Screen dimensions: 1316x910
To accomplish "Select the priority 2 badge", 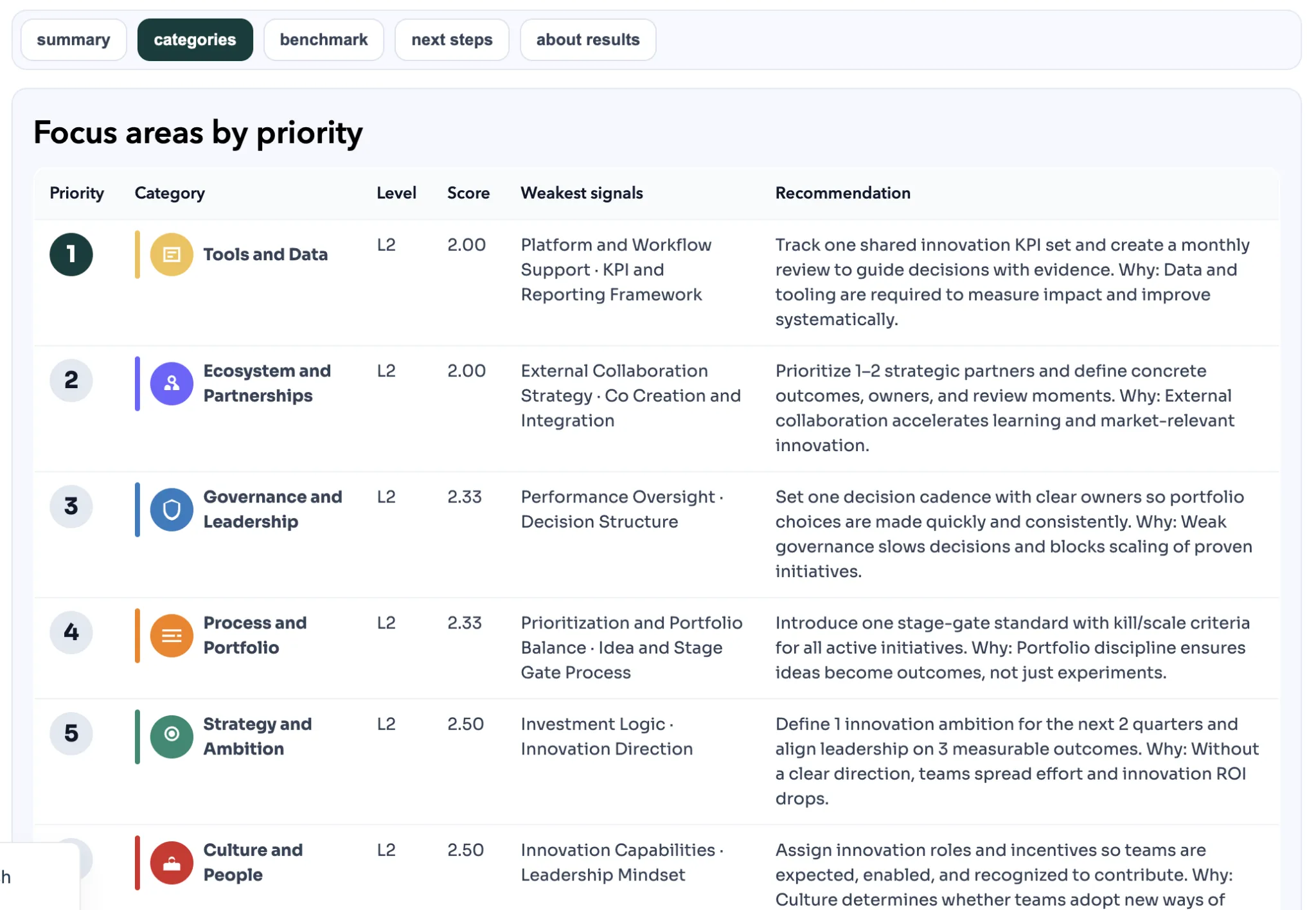I will tap(71, 380).
